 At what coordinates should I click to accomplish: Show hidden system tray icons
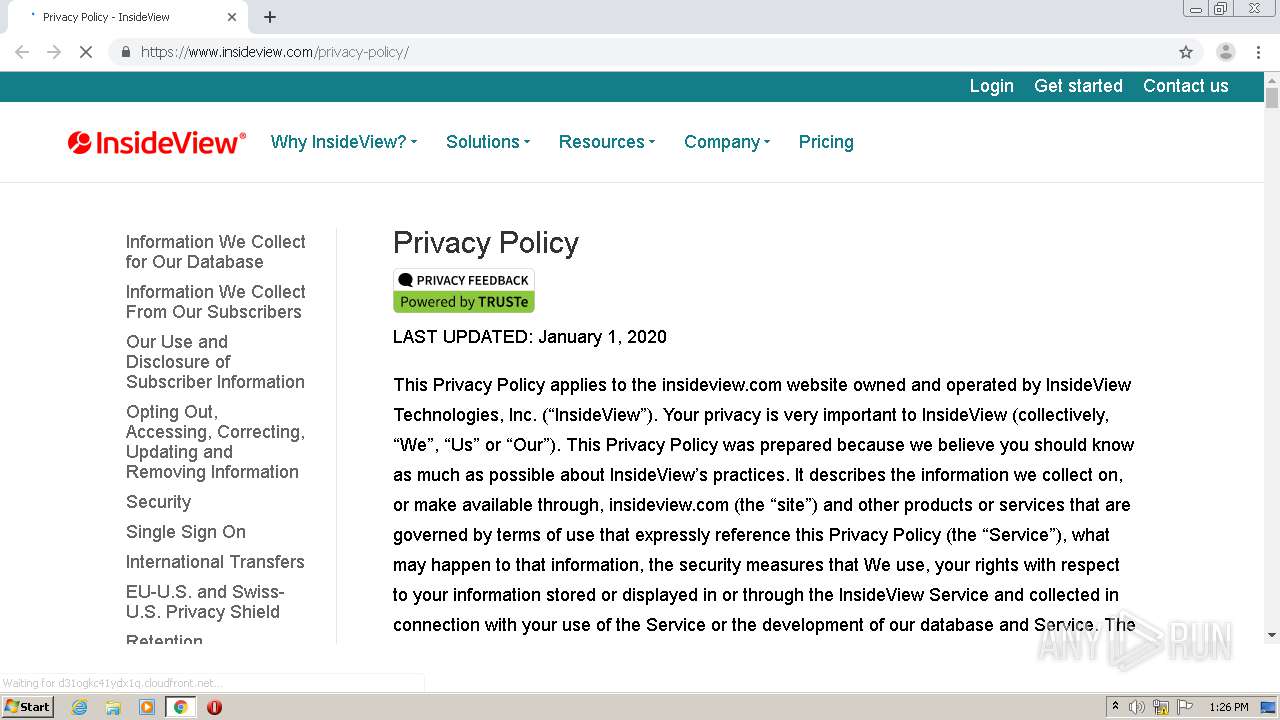coord(1115,707)
